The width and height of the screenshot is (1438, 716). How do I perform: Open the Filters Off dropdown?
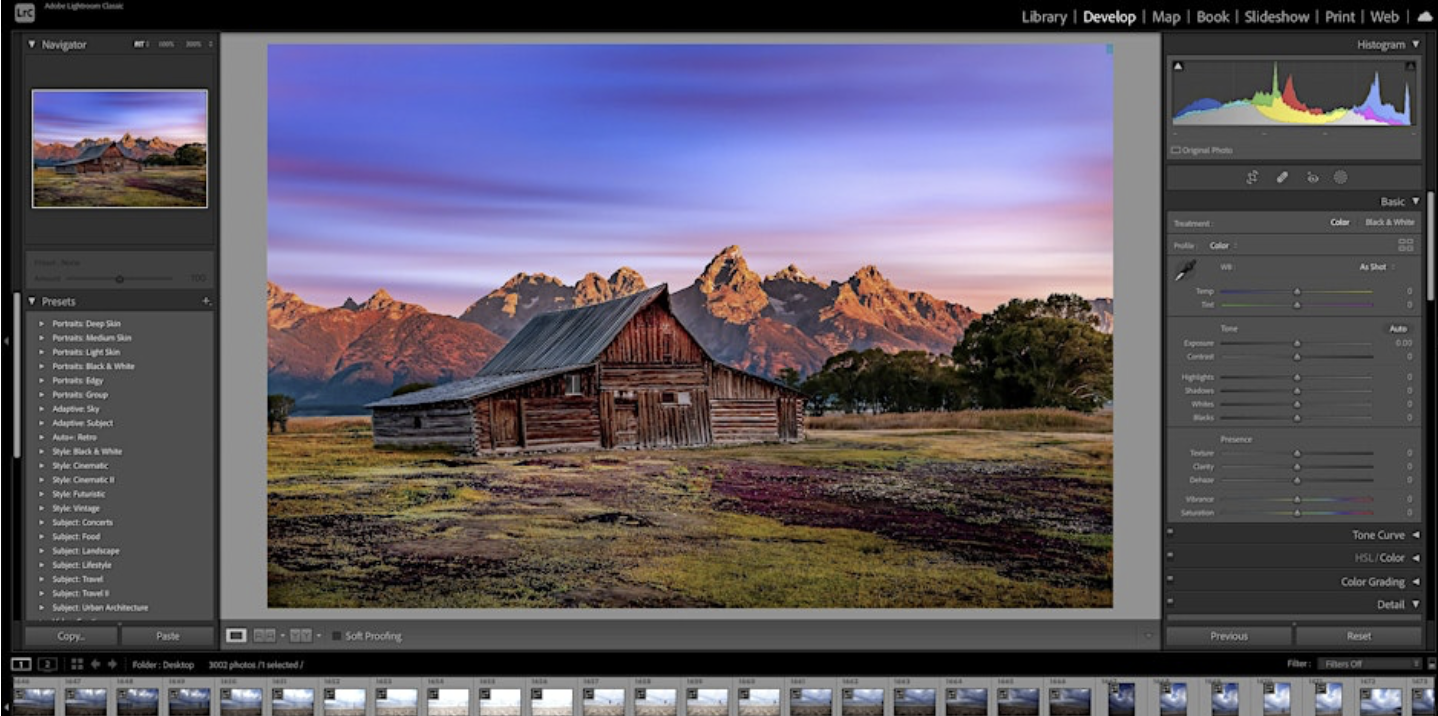1370,663
